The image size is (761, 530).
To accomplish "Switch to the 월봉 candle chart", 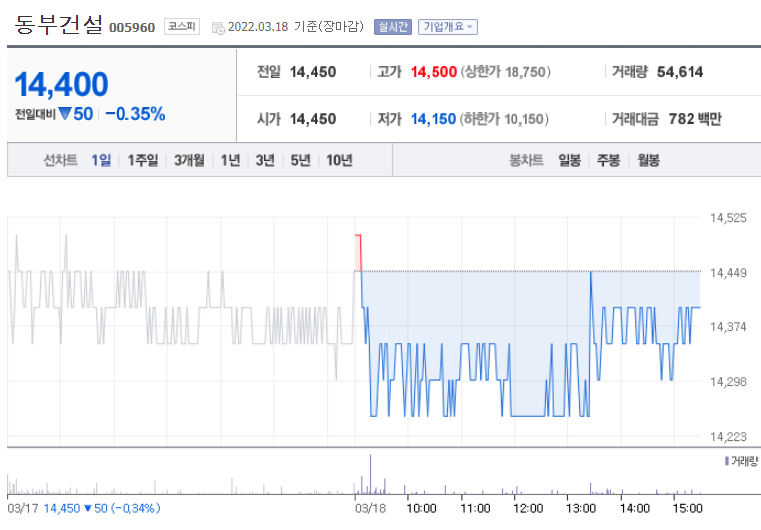I will click(648, 160).
